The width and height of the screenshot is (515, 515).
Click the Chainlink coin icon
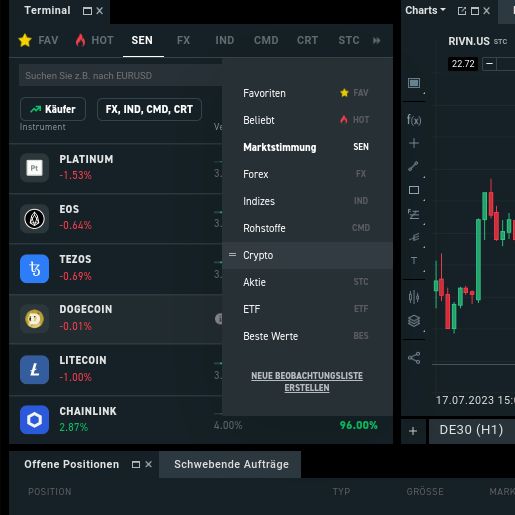(x=34, y=420)
